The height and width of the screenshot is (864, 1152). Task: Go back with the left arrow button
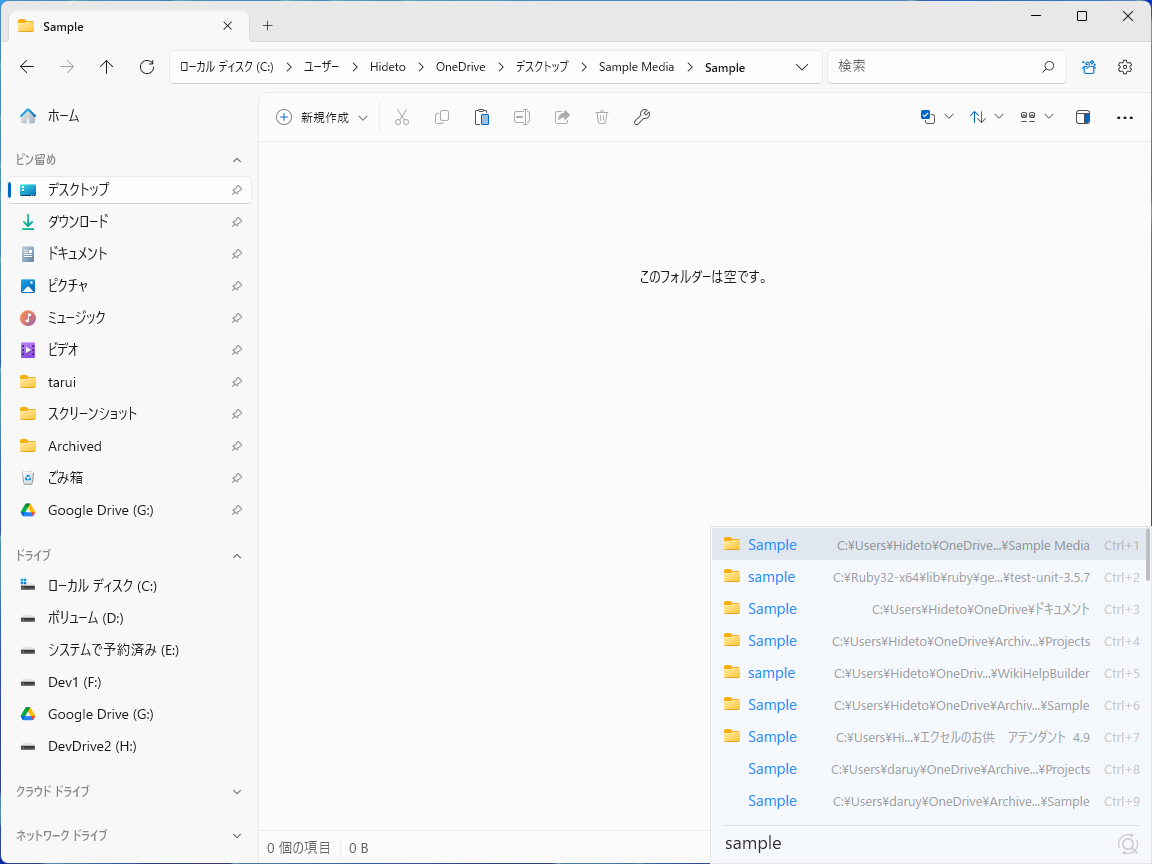27,67
